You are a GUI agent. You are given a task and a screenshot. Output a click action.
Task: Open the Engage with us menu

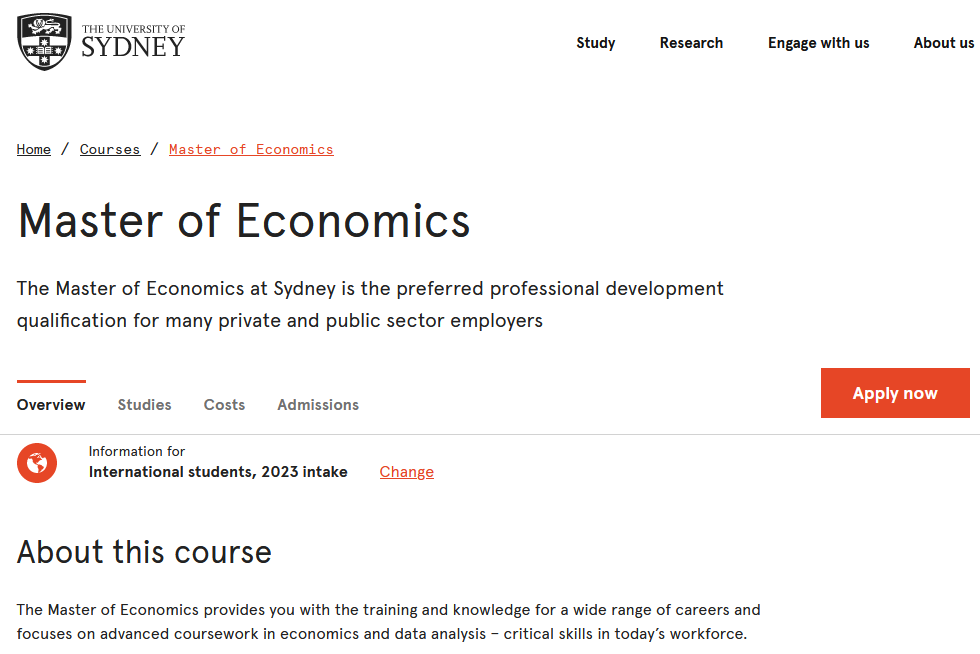[818, 43]
